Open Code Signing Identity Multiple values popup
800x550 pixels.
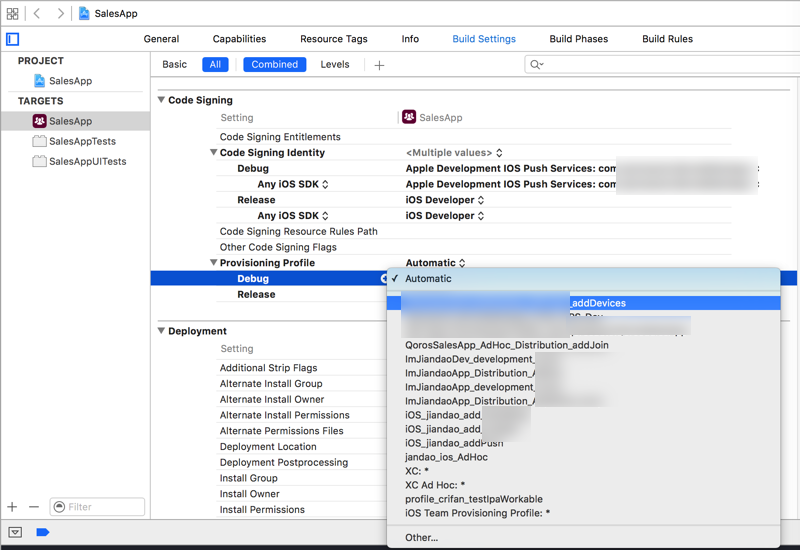(454, 153)
